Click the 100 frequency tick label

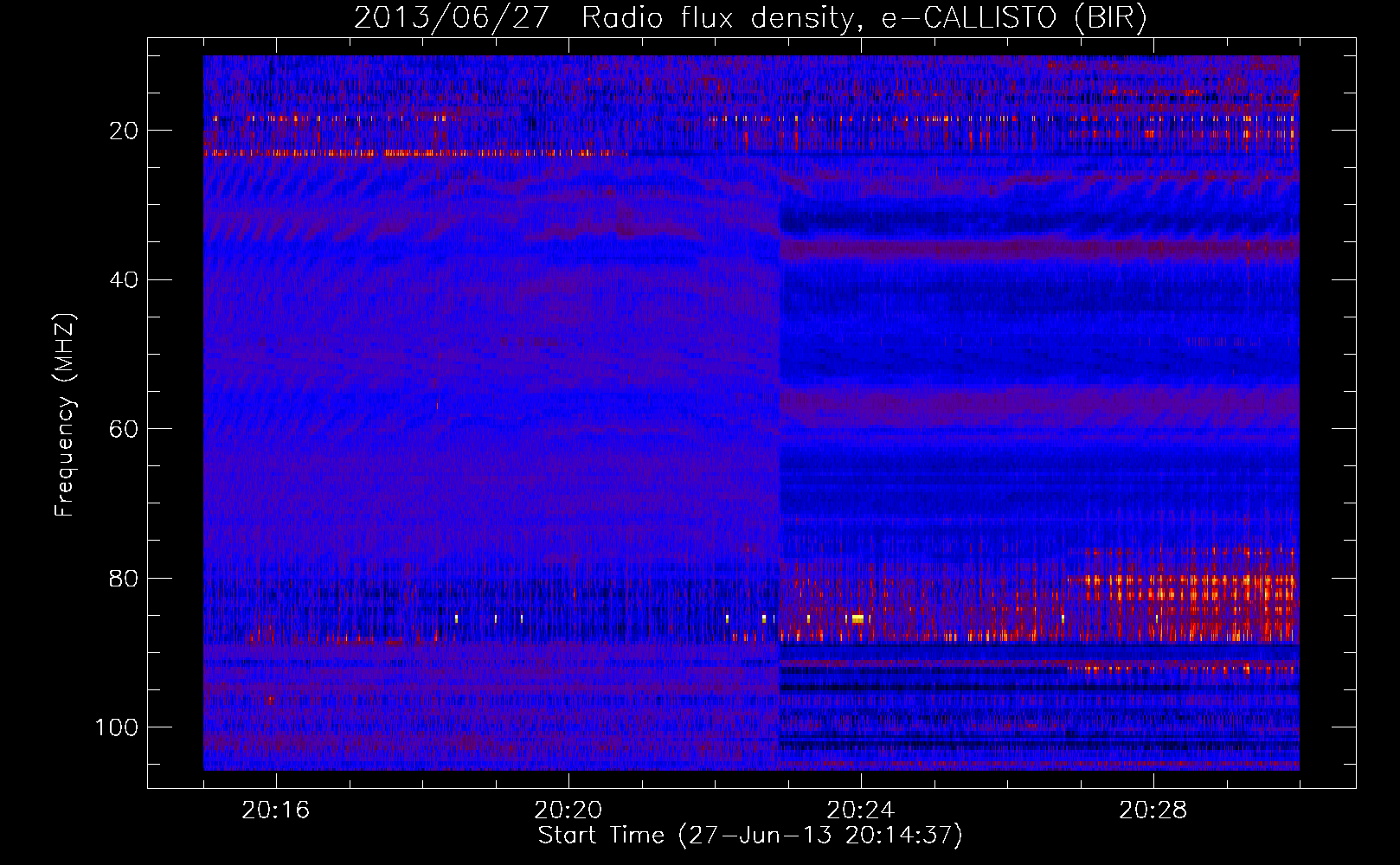point(117,727)
